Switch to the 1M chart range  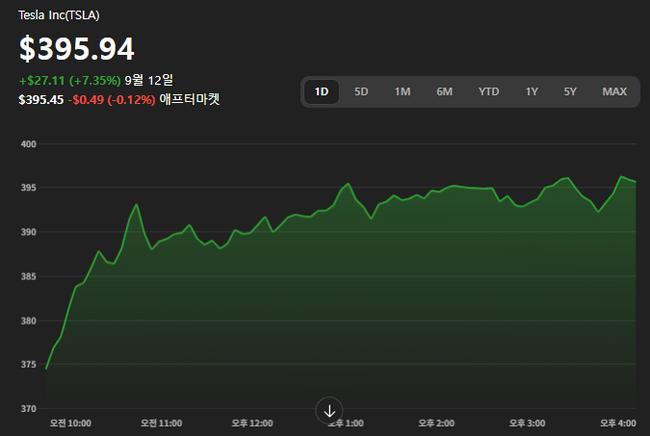click(x=402, y=92)
